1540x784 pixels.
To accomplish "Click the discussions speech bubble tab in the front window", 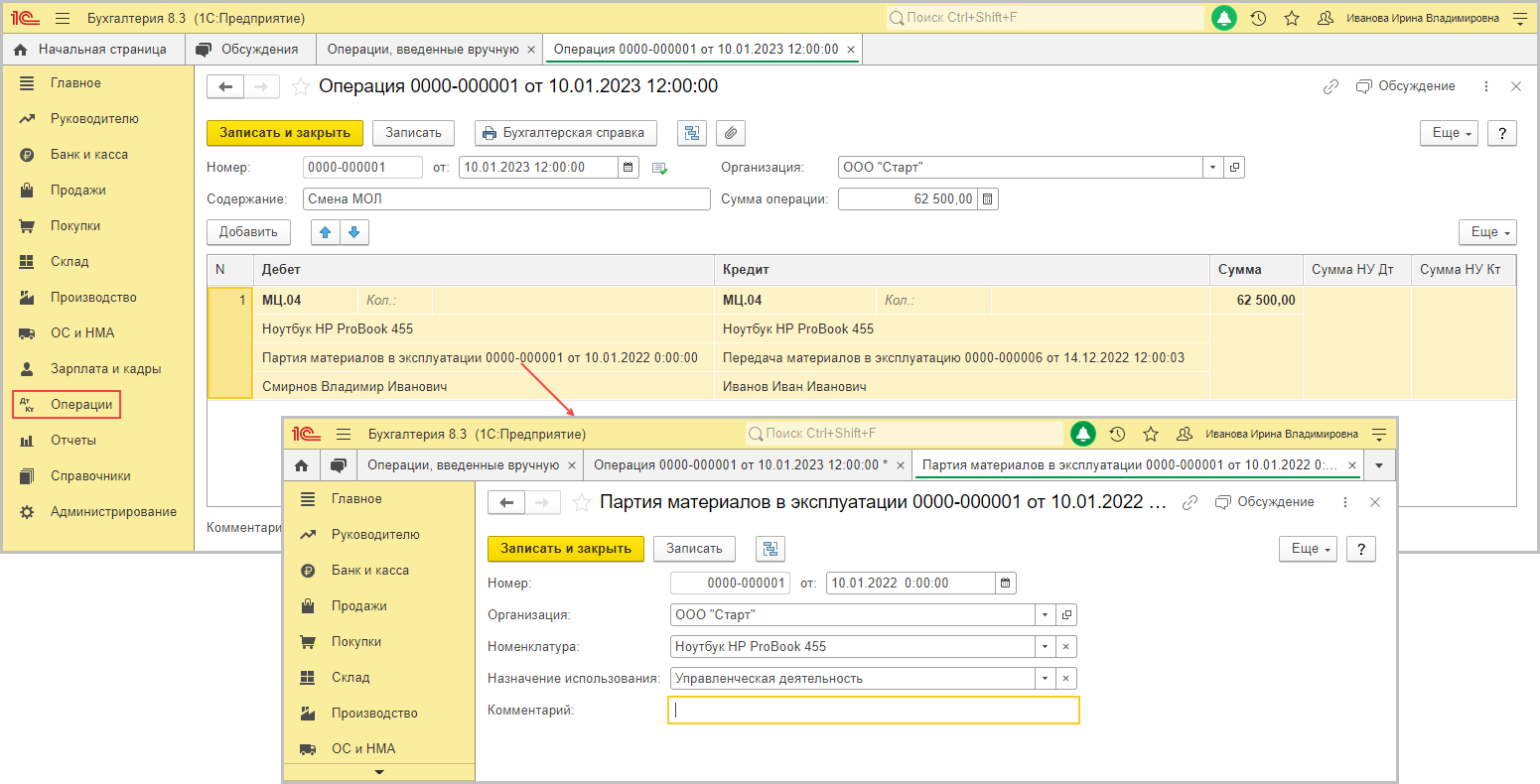I will tap(338, 464).
